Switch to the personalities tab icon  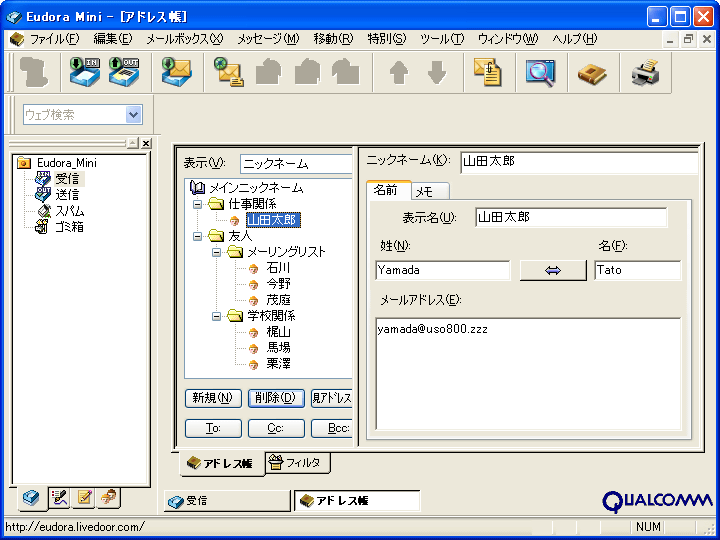click(x=109, y=498)
